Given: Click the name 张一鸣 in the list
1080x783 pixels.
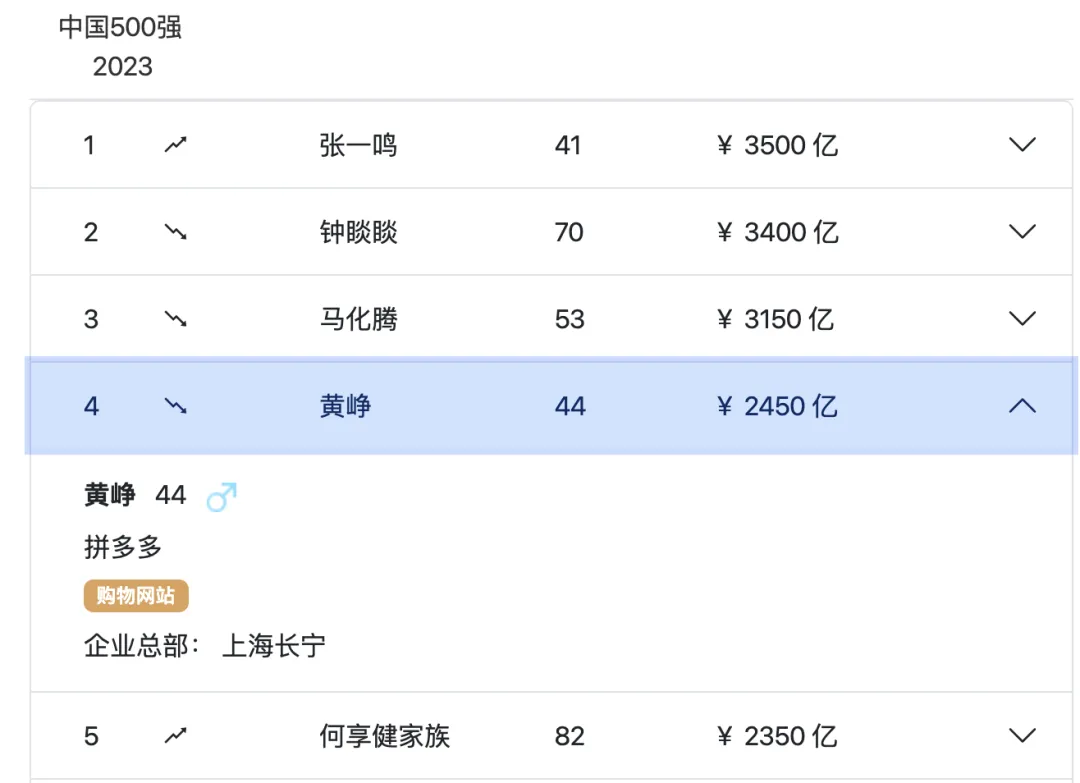Looking at the screenshot, I should [x=358, y=145].
